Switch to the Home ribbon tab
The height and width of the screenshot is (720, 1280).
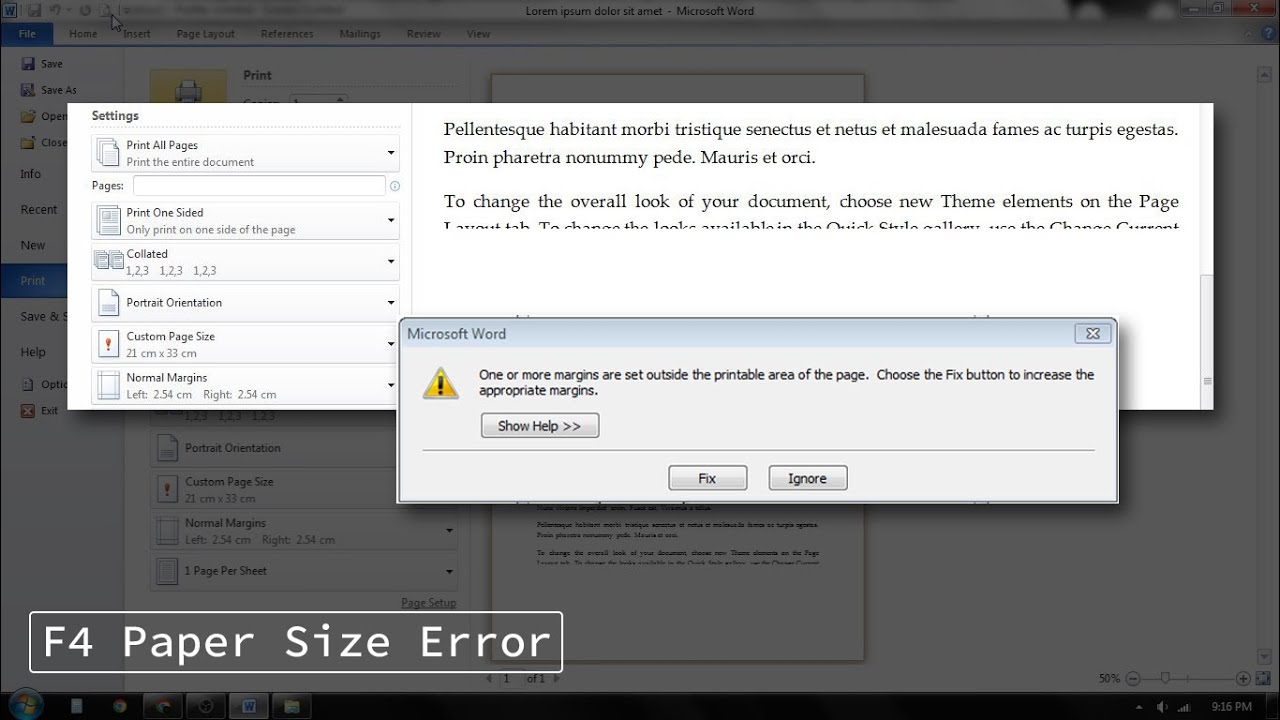click(x=83, y=34)
